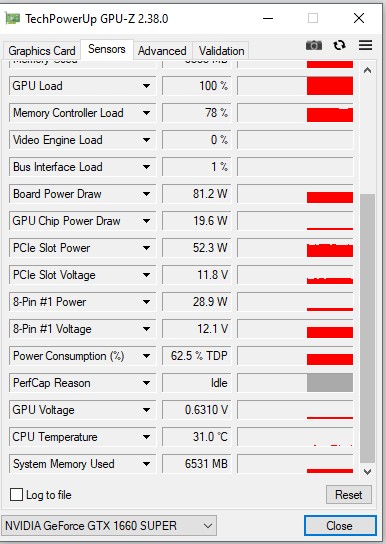
Task: Click the PCIe Slot Power graph
Action: (x=295, y=248)
